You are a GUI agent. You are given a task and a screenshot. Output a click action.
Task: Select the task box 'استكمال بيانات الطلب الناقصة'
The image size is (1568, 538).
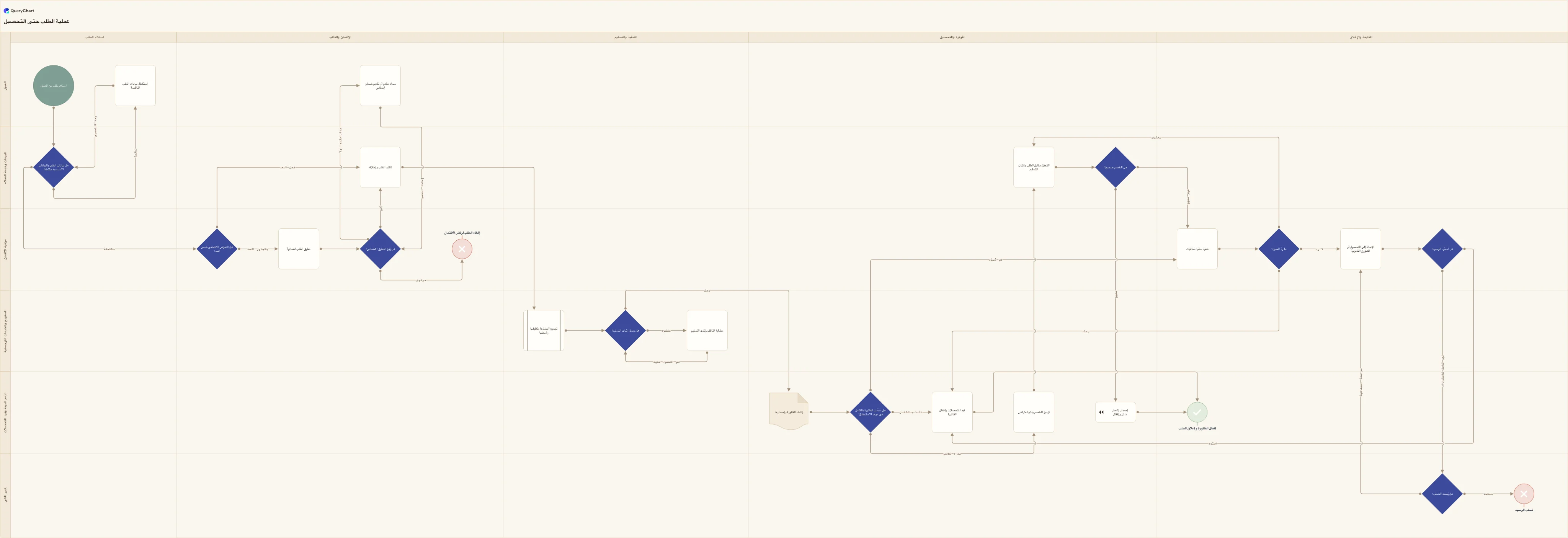pyautogui.click(x=135, y=86)
